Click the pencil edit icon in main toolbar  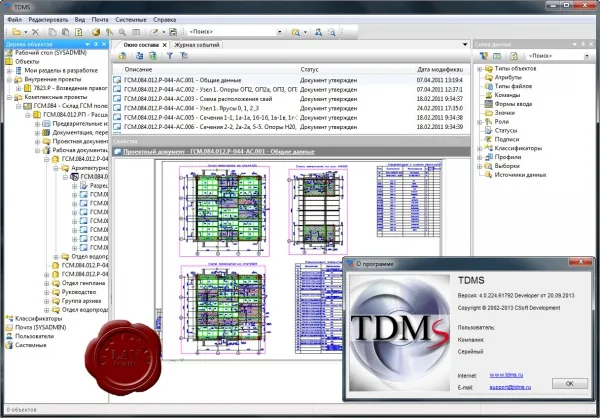[x=154, y=32]
